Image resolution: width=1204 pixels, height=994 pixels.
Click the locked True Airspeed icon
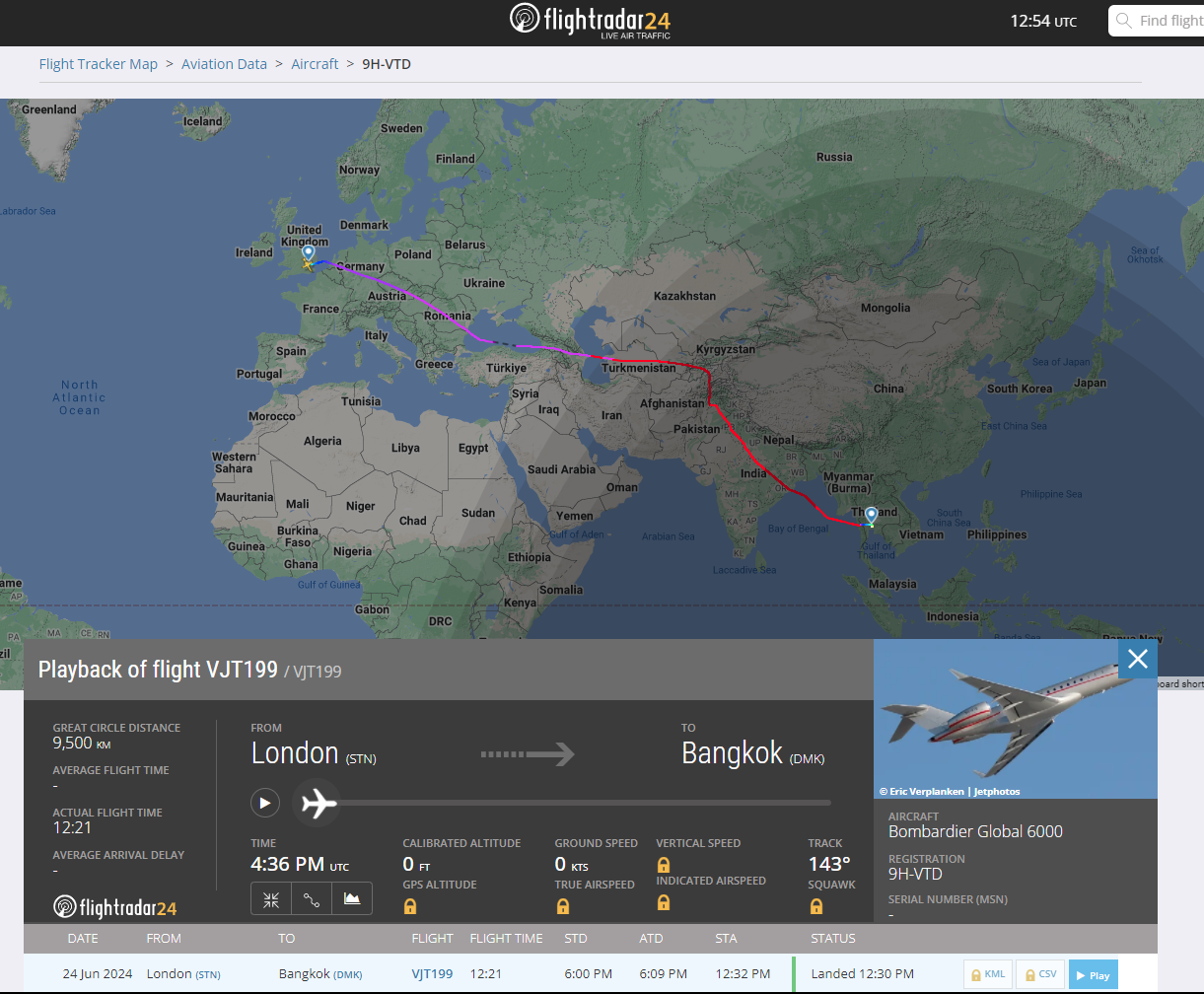pyautogui.click(x=563, y=906)
